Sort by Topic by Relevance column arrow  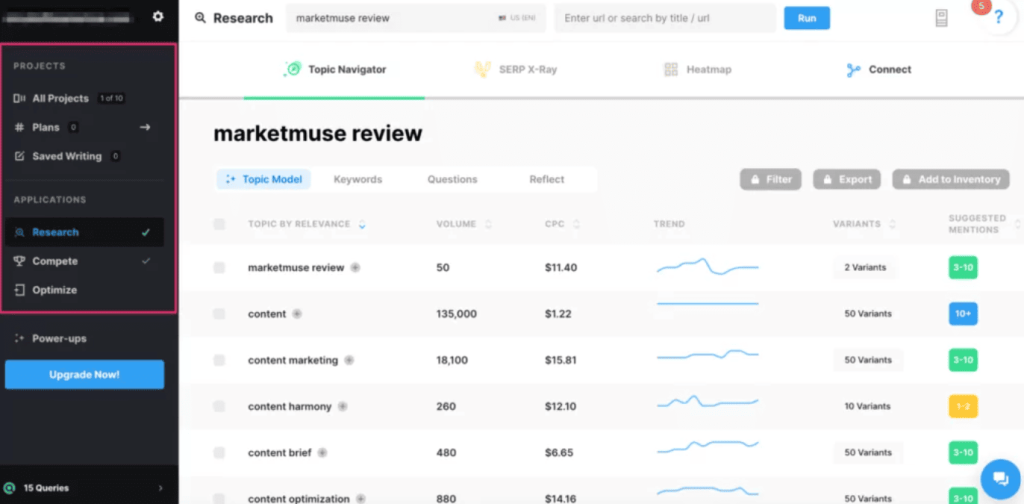(x=362, y=224)
